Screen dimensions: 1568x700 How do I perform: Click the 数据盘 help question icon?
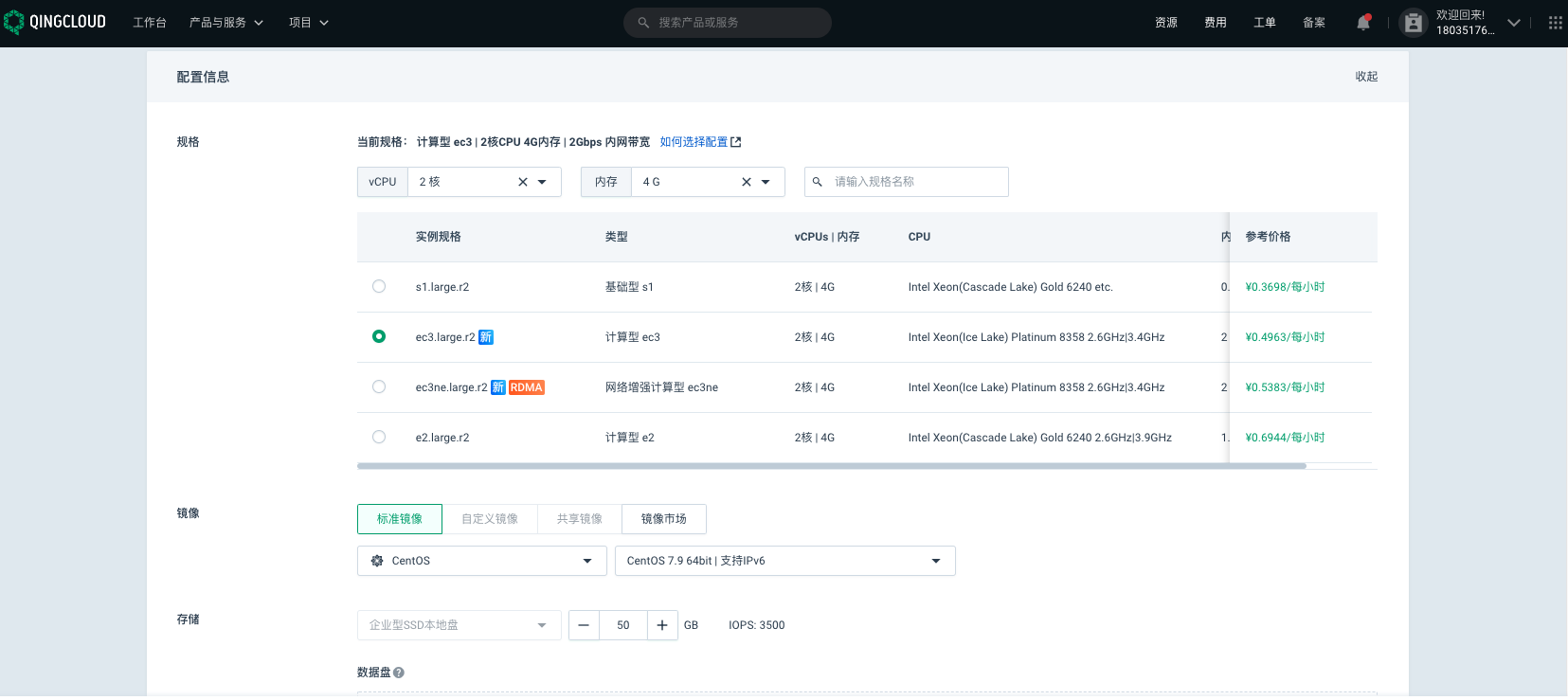click(399, 673)
